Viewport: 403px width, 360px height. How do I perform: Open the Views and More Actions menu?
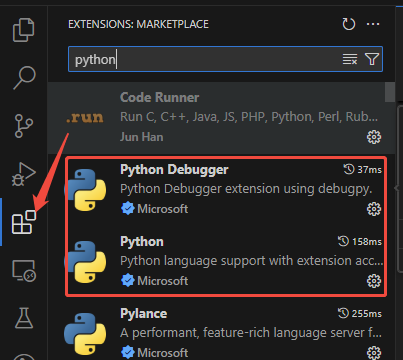(x=373, y=24)
